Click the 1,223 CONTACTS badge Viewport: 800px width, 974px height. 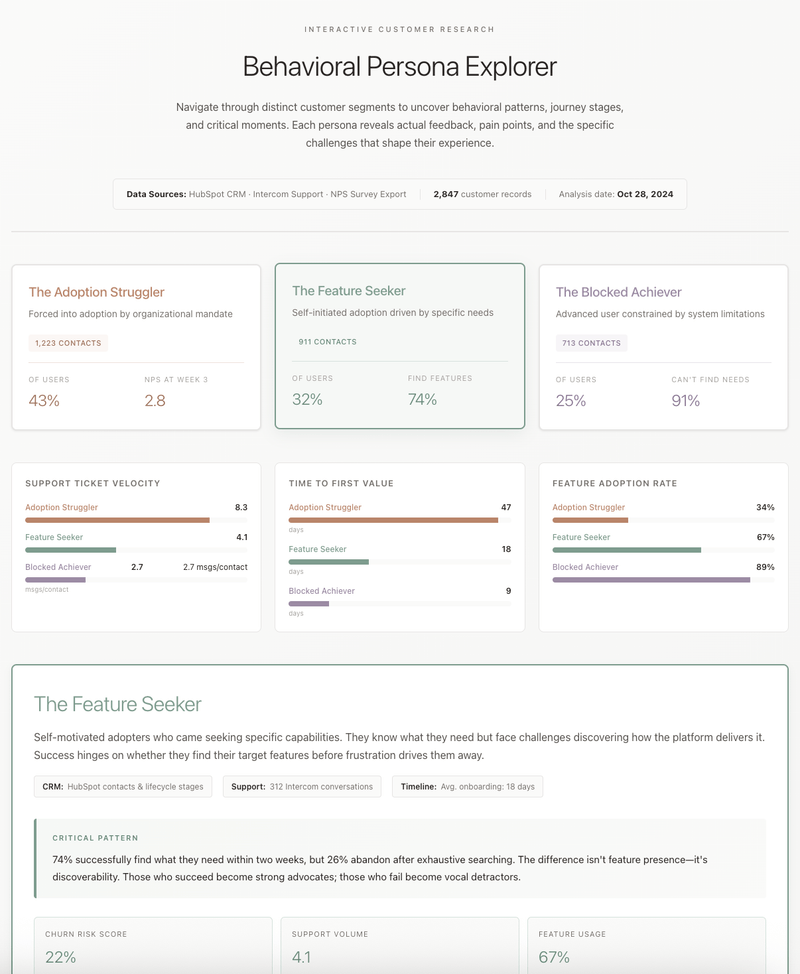coord(66,343)
